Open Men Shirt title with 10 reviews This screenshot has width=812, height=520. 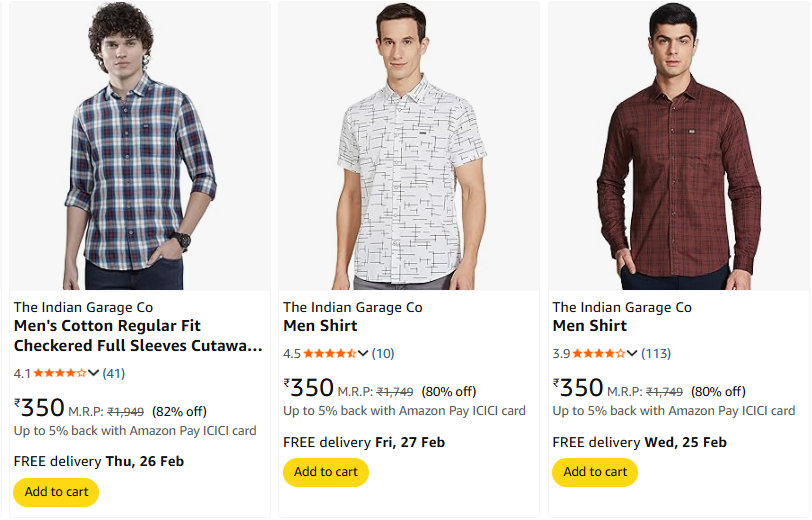coord(320,326)
